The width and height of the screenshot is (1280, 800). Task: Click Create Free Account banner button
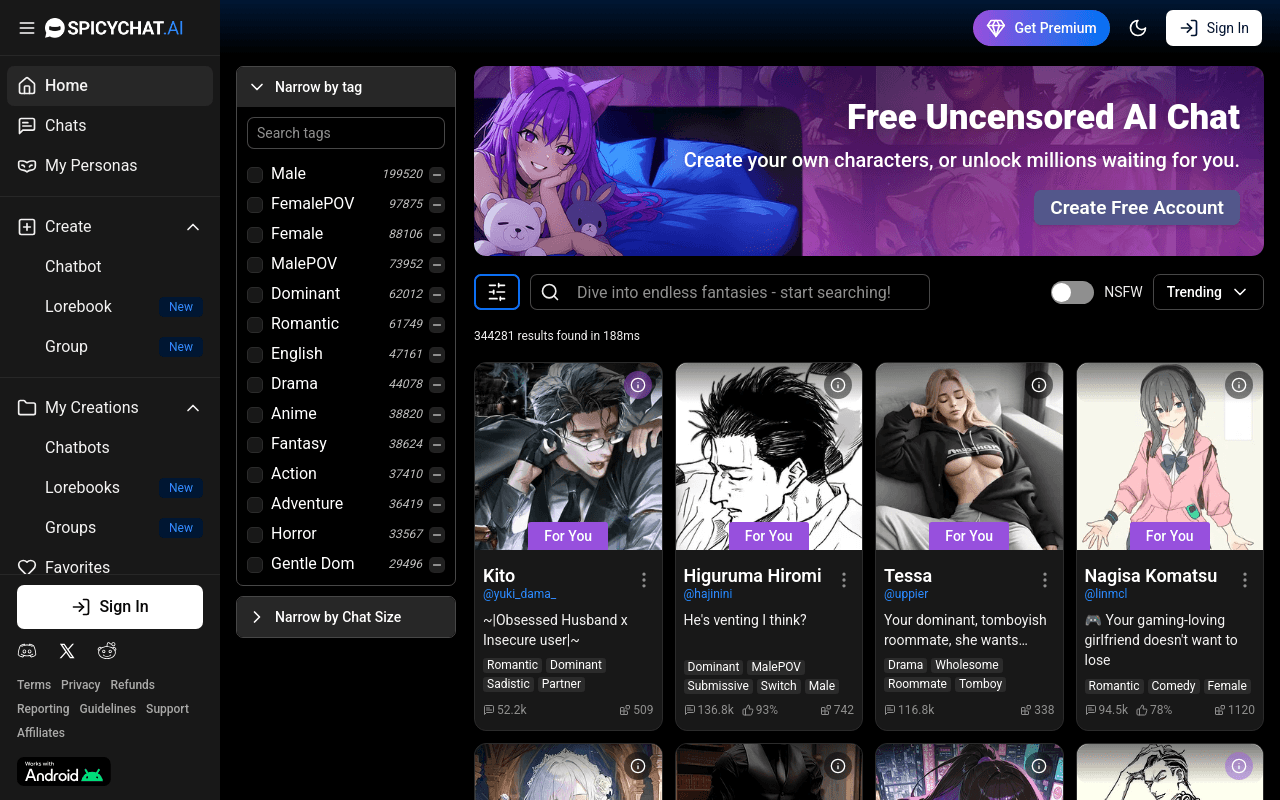tap(1136, 208)
